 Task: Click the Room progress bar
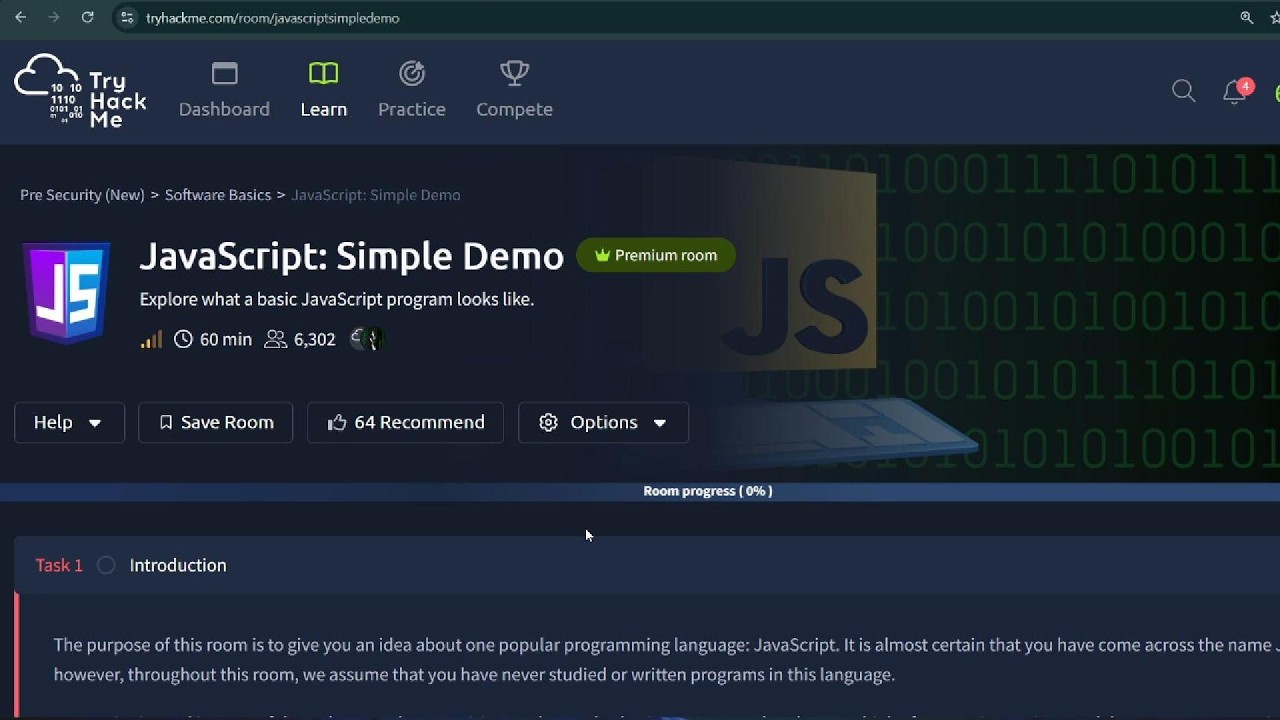click(x=640, y=491)
